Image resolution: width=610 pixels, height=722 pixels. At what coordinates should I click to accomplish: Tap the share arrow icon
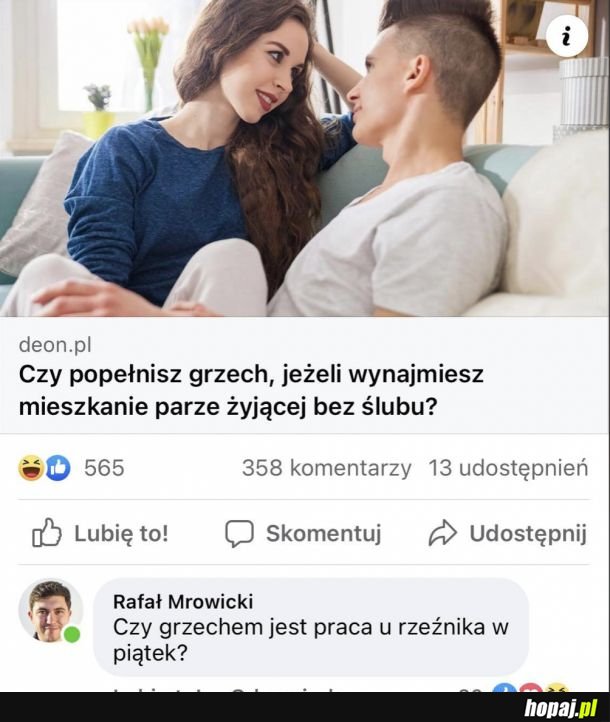point(442,533)
